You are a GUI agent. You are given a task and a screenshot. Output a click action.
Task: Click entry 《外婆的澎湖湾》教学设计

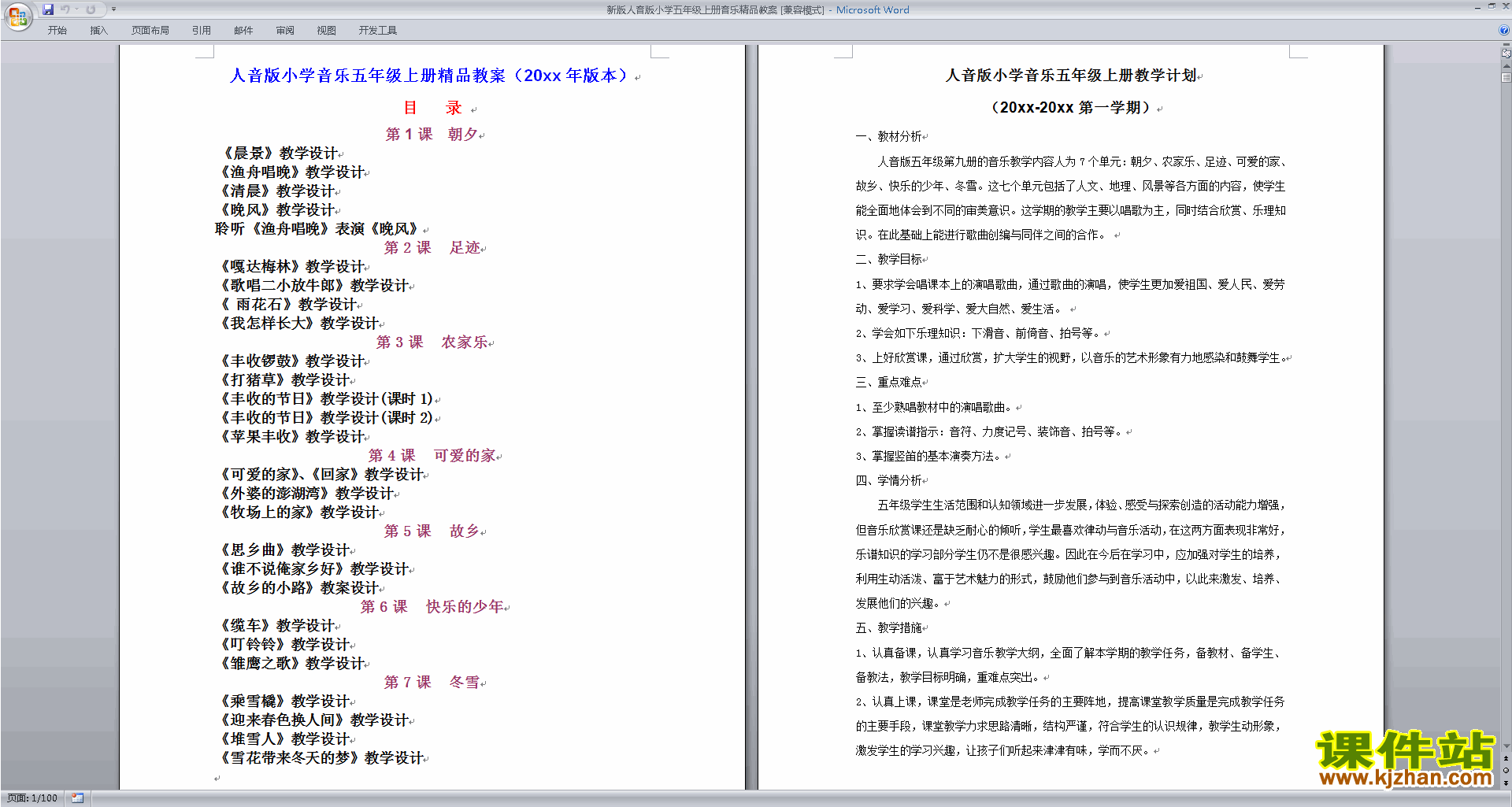pyautogui.click(x=307, y=494)
